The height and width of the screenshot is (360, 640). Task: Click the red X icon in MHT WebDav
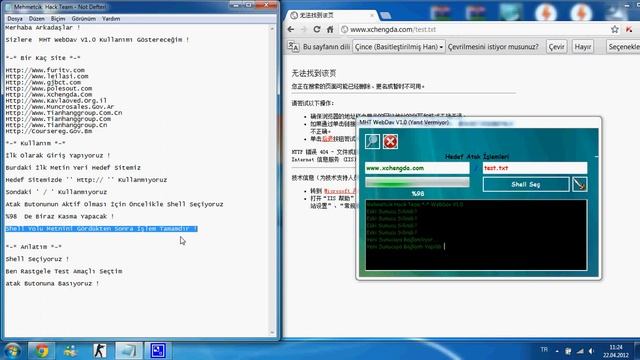click(x=390, y=141)
